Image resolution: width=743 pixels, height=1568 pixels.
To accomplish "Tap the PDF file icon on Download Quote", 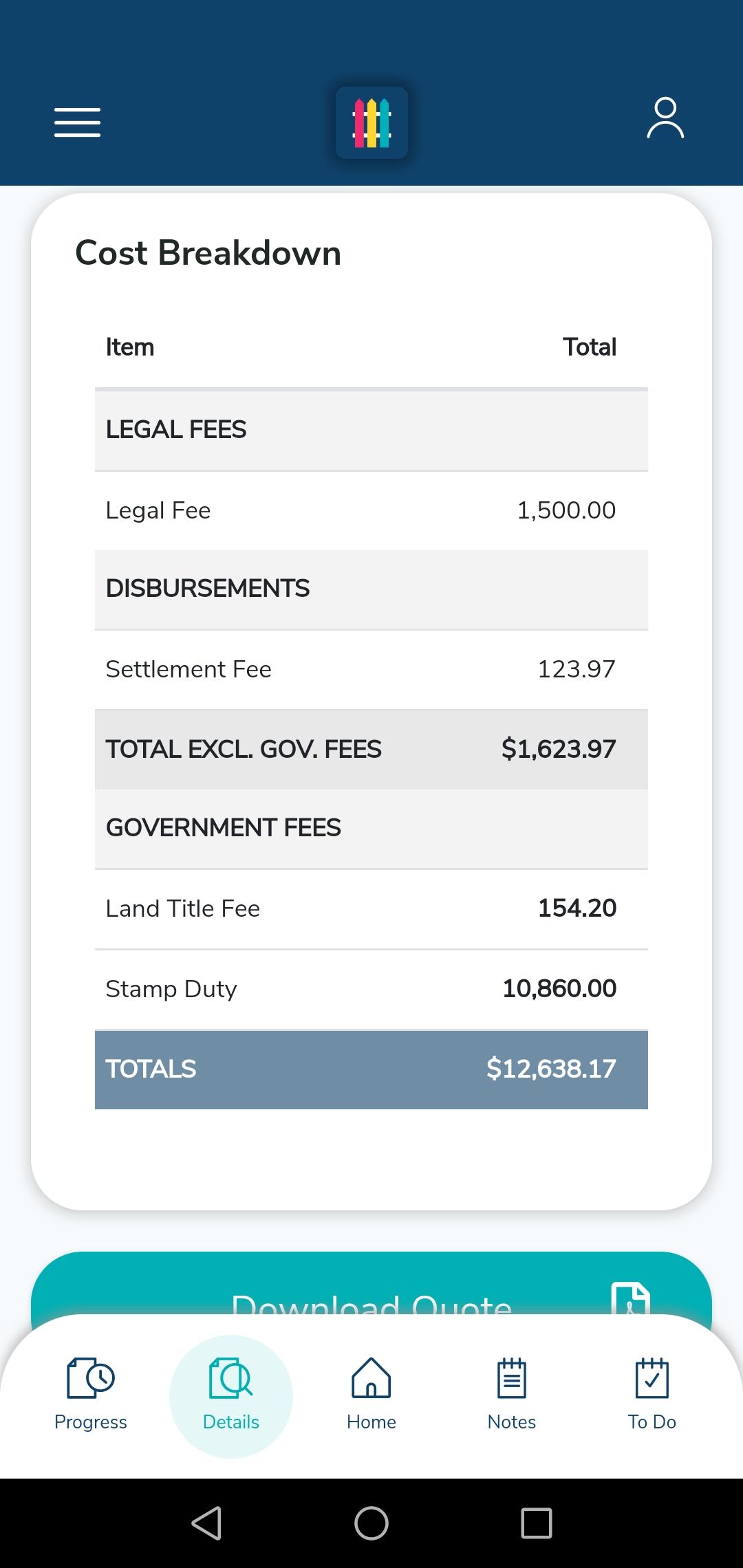I will 631,1298.
